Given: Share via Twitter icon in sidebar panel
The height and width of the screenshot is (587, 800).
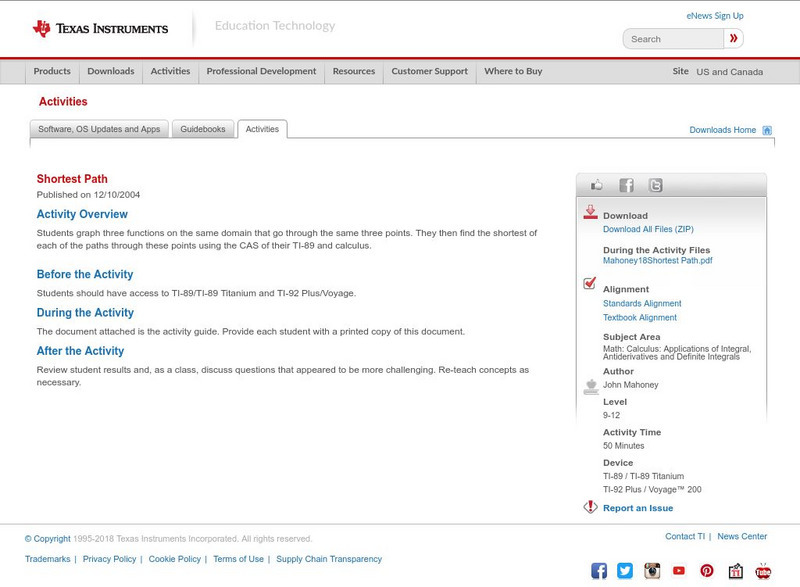Looking at the screenshot, I should (656, 185).
